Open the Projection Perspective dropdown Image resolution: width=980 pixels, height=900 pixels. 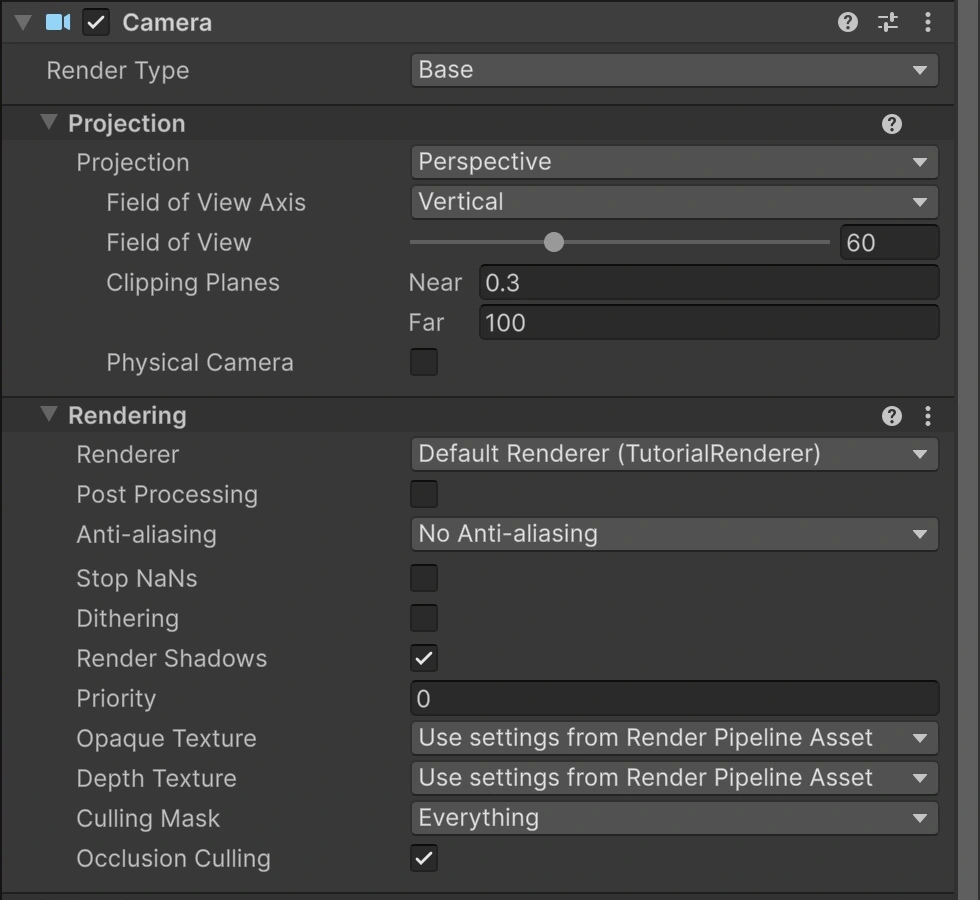point(674,162)
